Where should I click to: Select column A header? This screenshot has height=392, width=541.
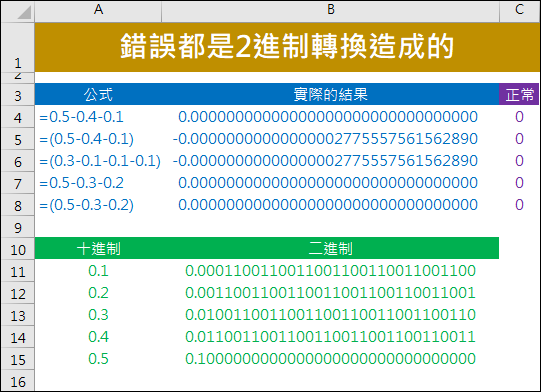coord(98,10)
